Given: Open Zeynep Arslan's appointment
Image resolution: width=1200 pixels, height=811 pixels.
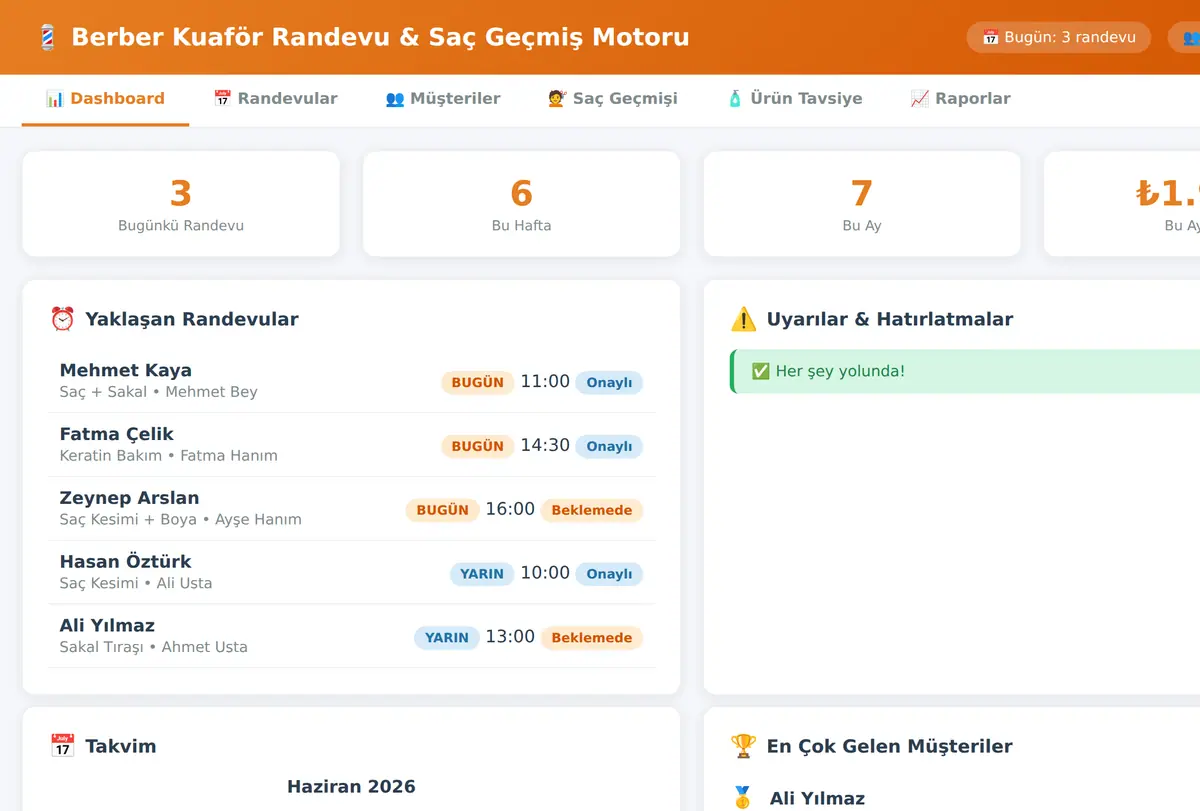Looking at the screenshot, I should (352, 509).
